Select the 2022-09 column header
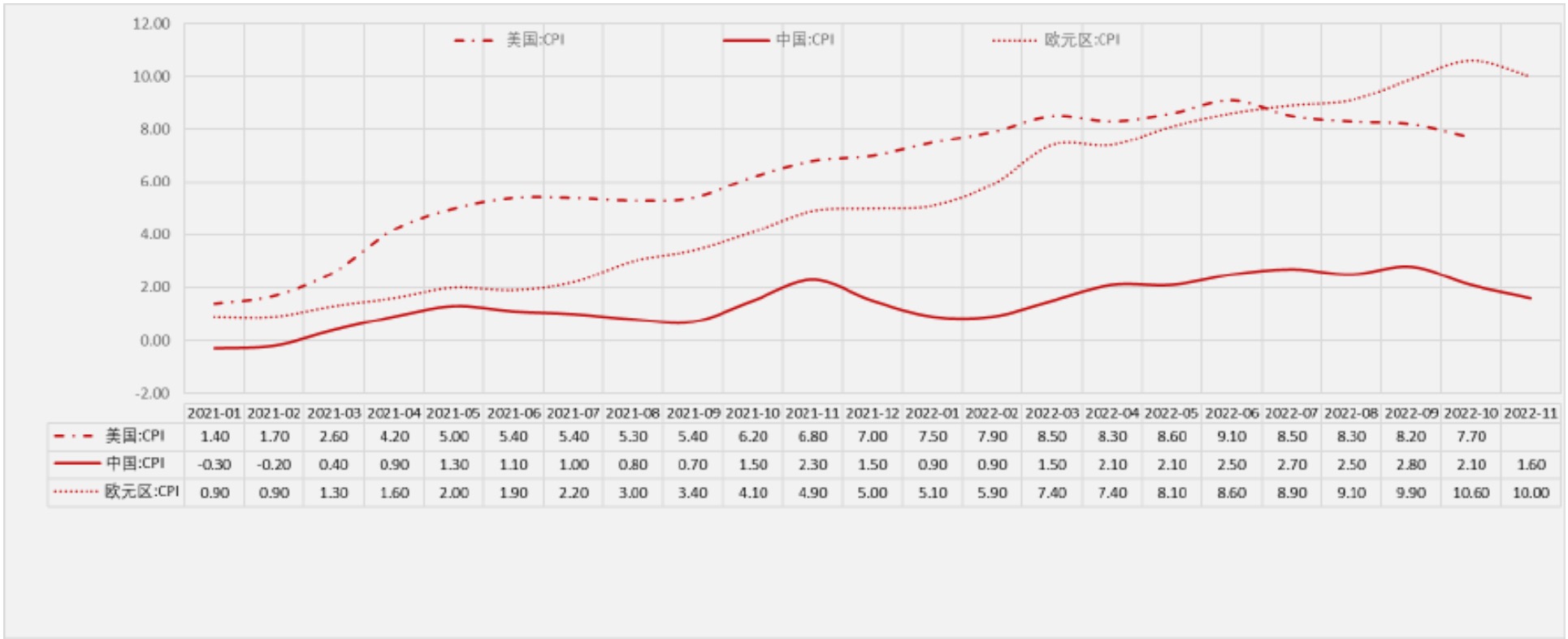Image resolution: width=1568 pixels, height=639 pixels. tap(1411, 413)
